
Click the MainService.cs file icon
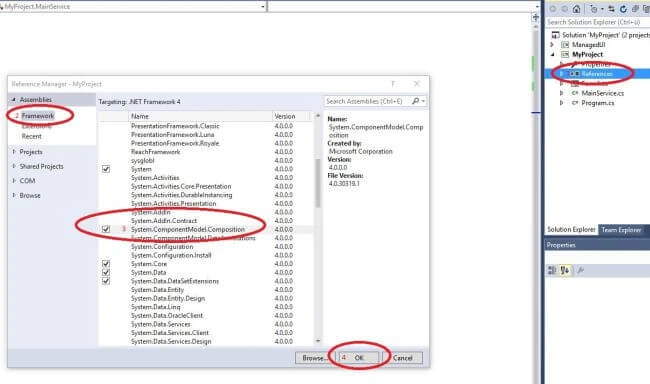(x=575, y=93)
